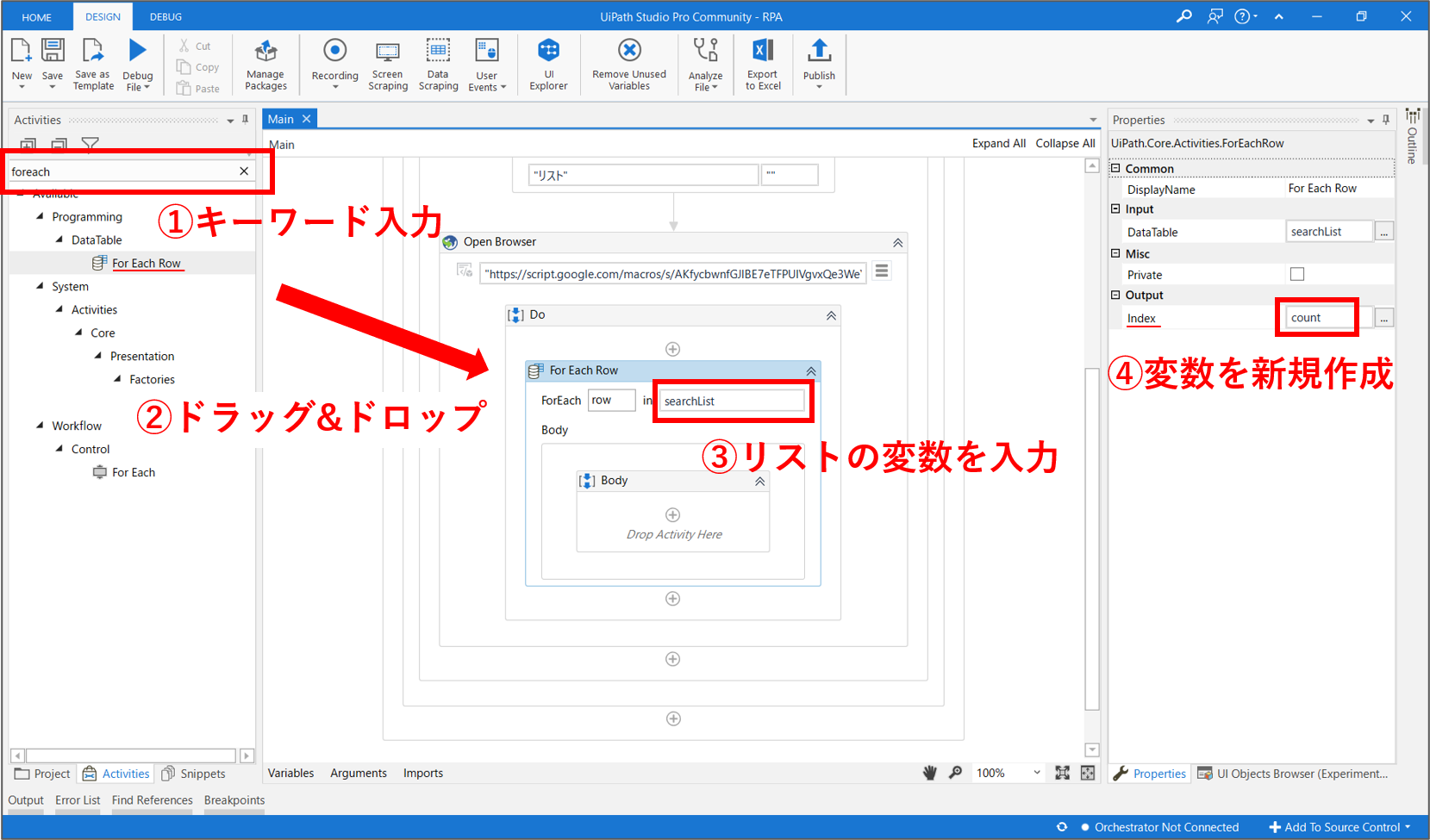Viewport: 1430px width, 840px height.
Task: Clear the foreach activity search box
Action: coord(244,171)
